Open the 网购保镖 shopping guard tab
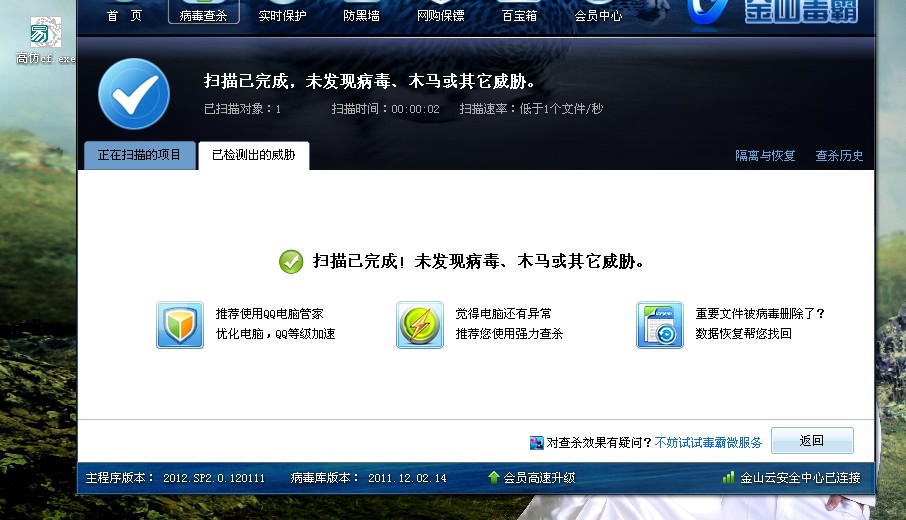This screenshot has width=906, height=520. [440, 16]
